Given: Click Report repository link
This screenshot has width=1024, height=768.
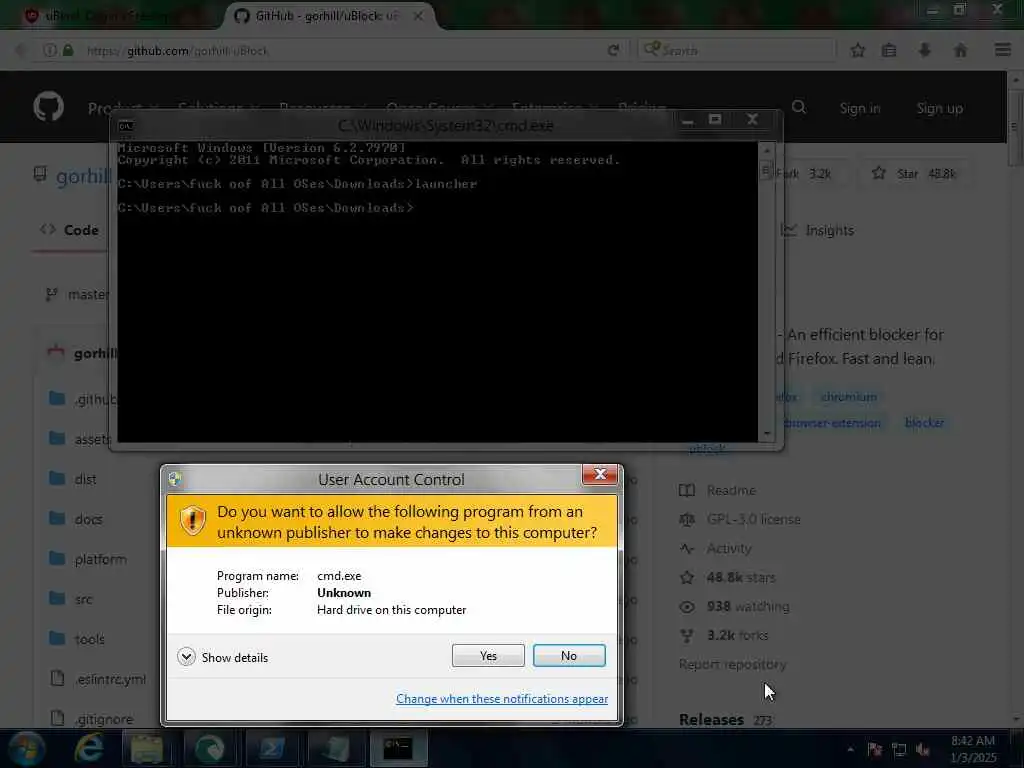Looking at the screenshot, I should [x=732, y=664].
